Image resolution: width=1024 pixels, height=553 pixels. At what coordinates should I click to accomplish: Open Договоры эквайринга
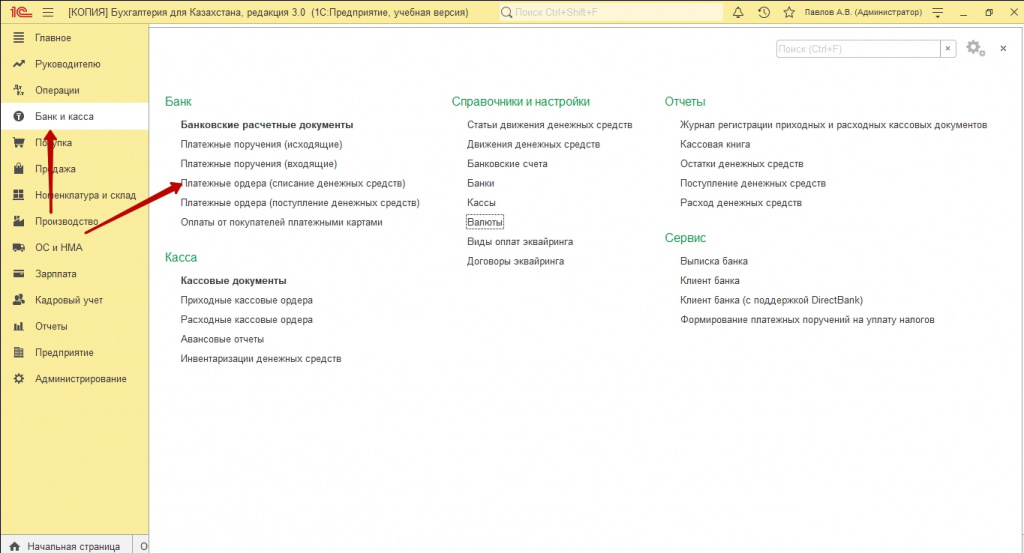(515, 261)
